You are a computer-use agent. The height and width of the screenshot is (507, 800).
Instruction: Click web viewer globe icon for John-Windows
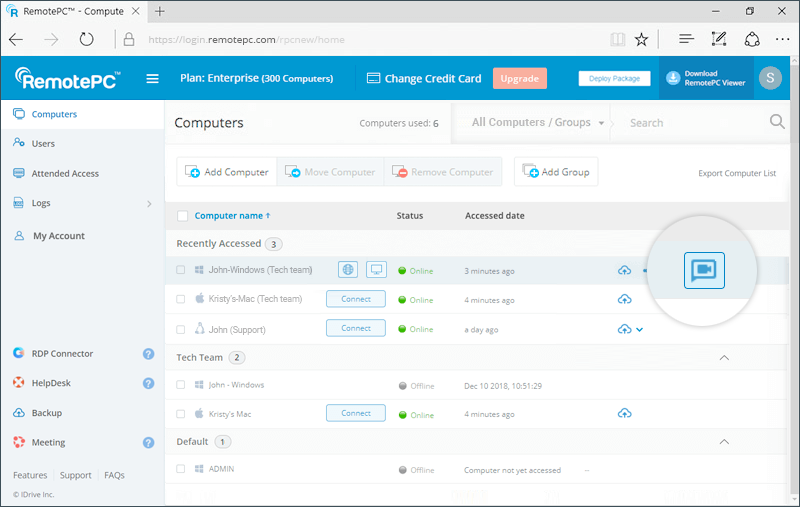click(x=348, y=270)
